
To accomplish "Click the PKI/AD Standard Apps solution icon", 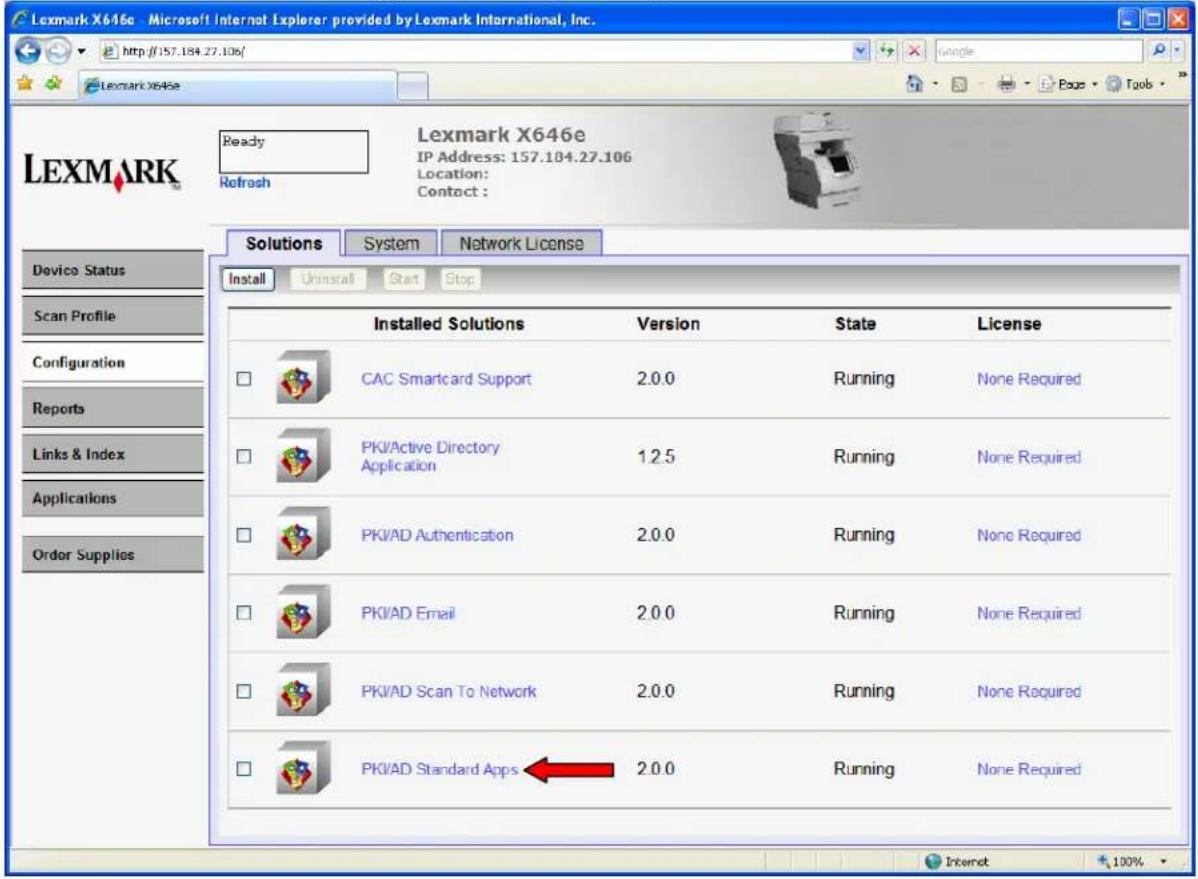I will (303, 768).
